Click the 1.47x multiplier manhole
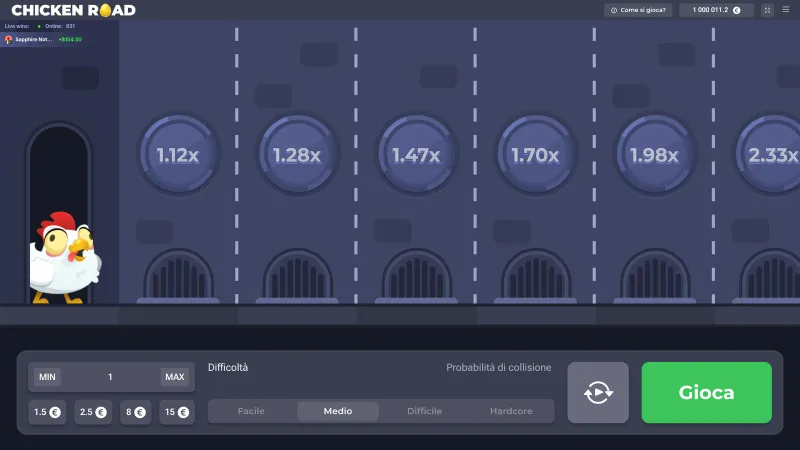 click(x=416, y=155)
